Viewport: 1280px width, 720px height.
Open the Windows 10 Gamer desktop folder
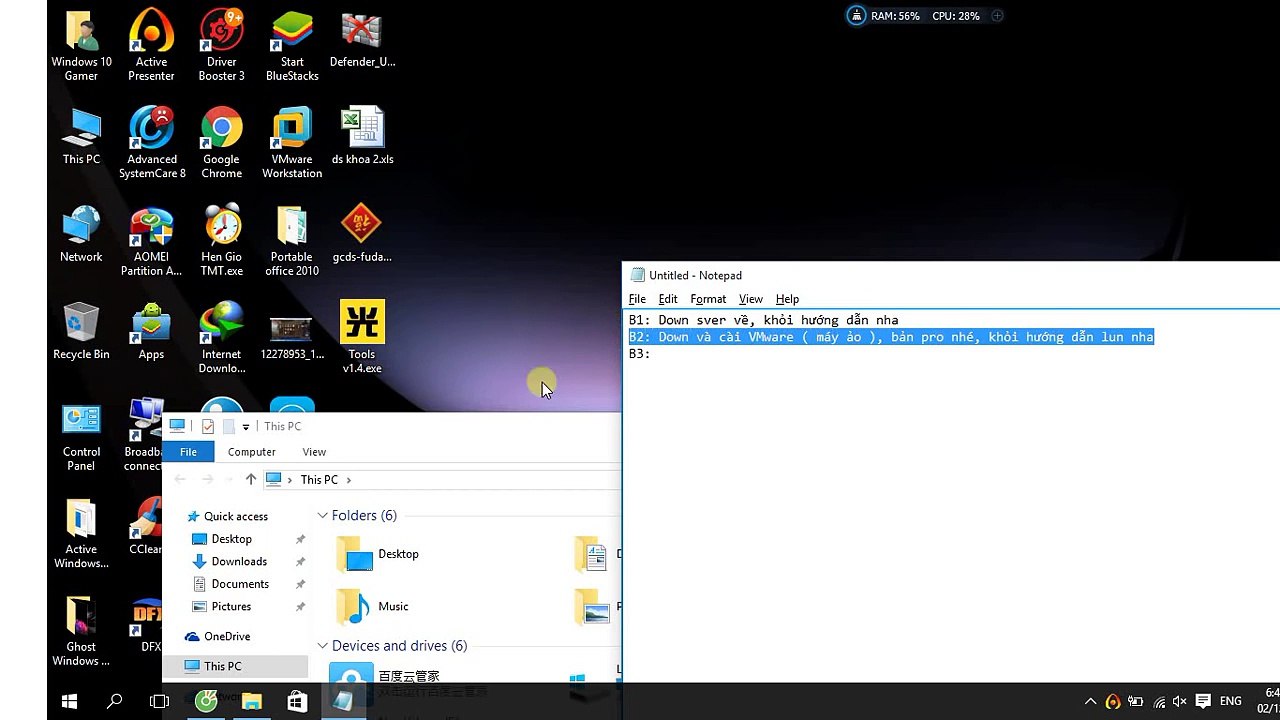(x=81, y=46)
